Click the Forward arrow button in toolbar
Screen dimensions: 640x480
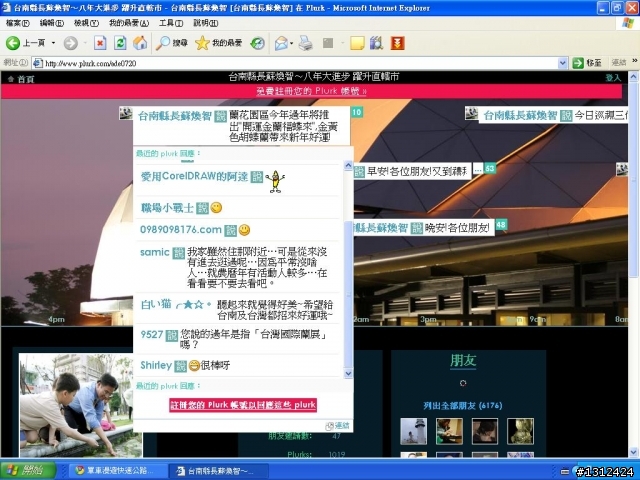pyautogui.click(x=70, y=43)
